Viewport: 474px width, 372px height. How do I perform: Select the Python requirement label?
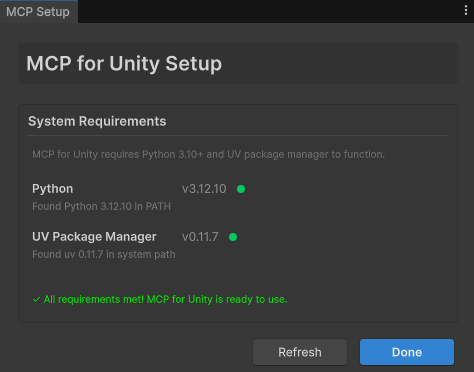click(53, 189)
